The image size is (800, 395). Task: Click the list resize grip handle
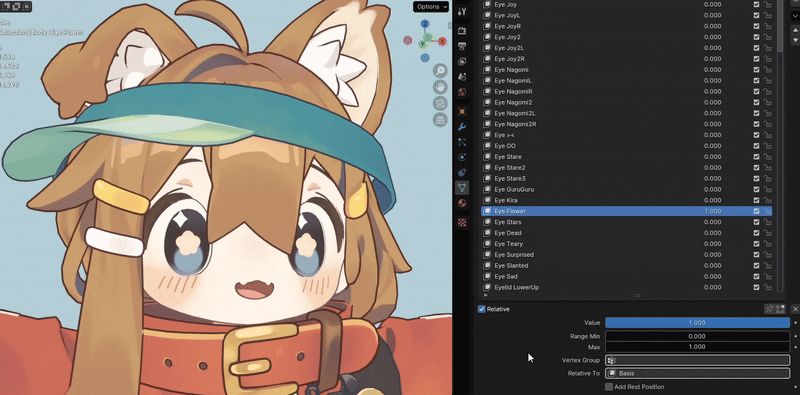pos(637,295)
